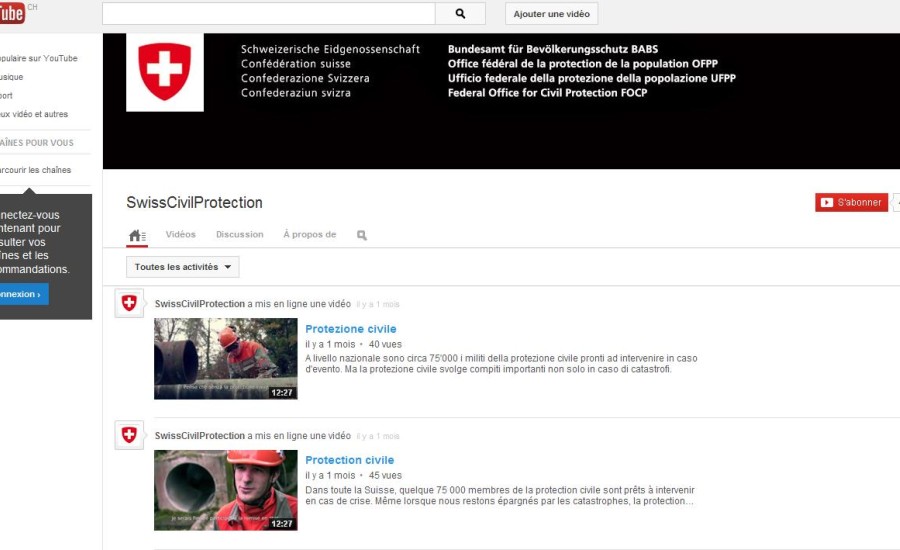
Task: Open the 'Protection civile' video title link
Action: [349, 460]
